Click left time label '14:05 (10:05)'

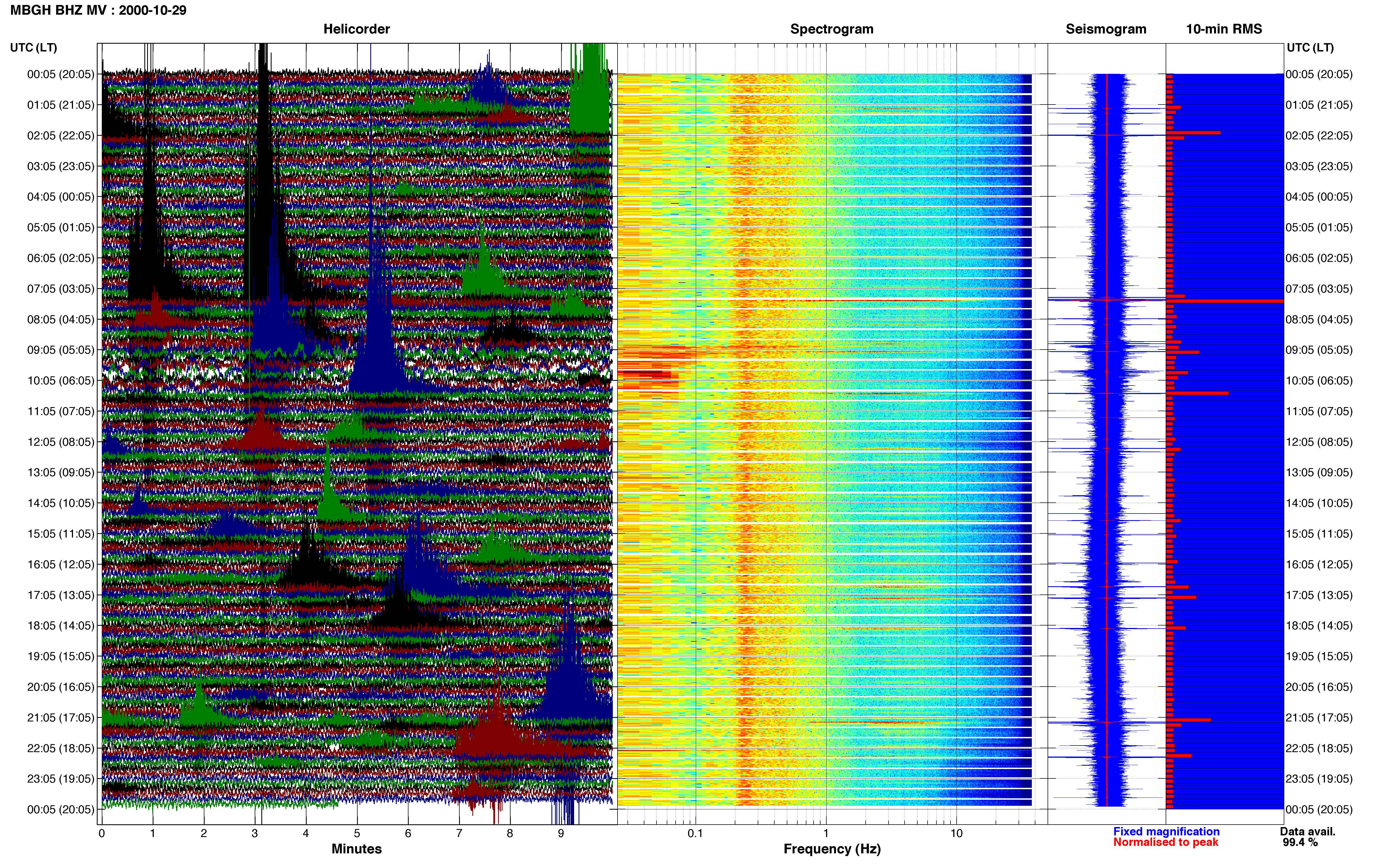[61, 503]
